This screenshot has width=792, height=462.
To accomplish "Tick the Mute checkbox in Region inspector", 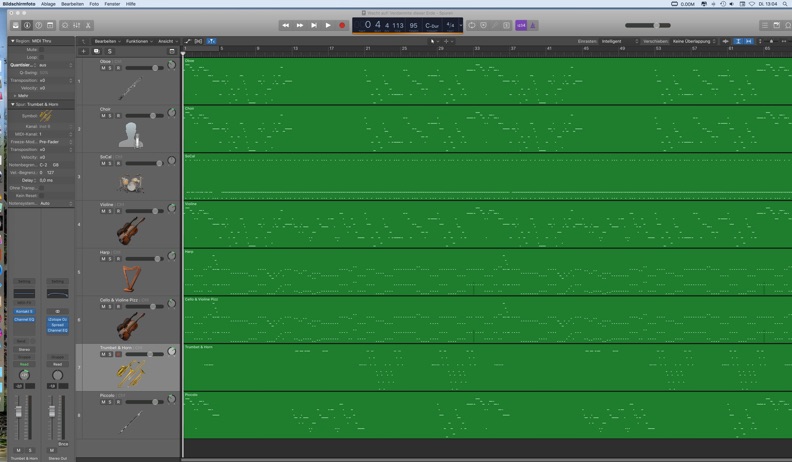I will click(x=42, y=49).
